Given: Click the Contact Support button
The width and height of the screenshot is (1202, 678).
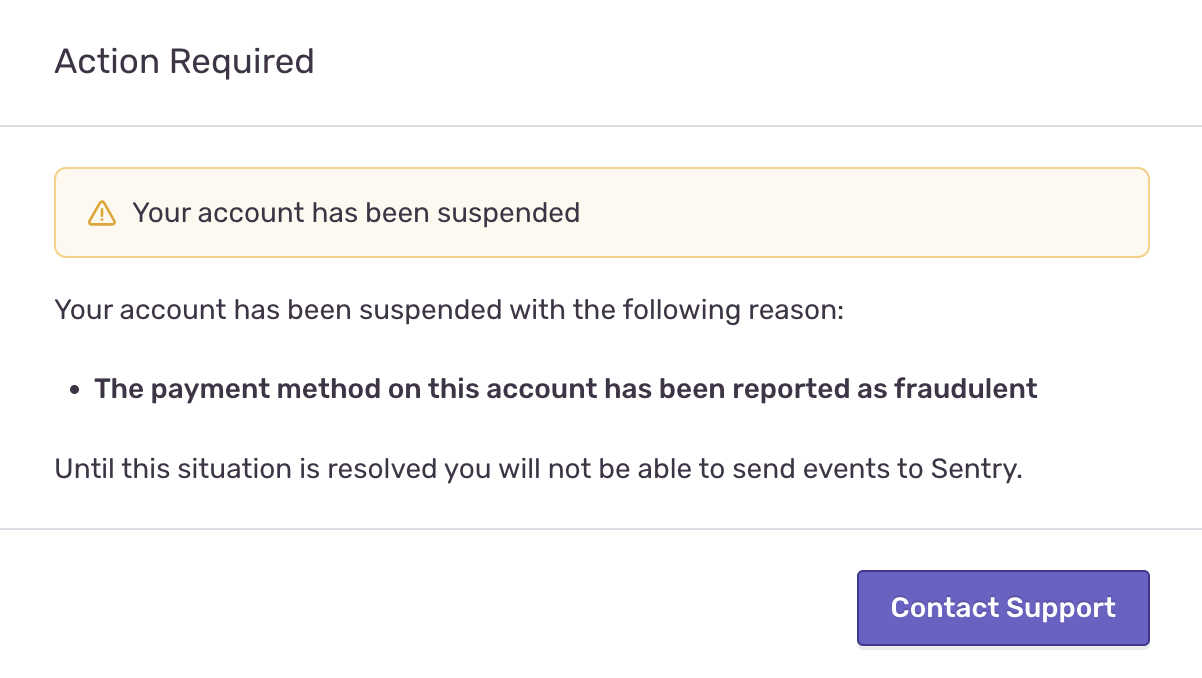Looking at the screenshot, I should (x=1003, y=608).
